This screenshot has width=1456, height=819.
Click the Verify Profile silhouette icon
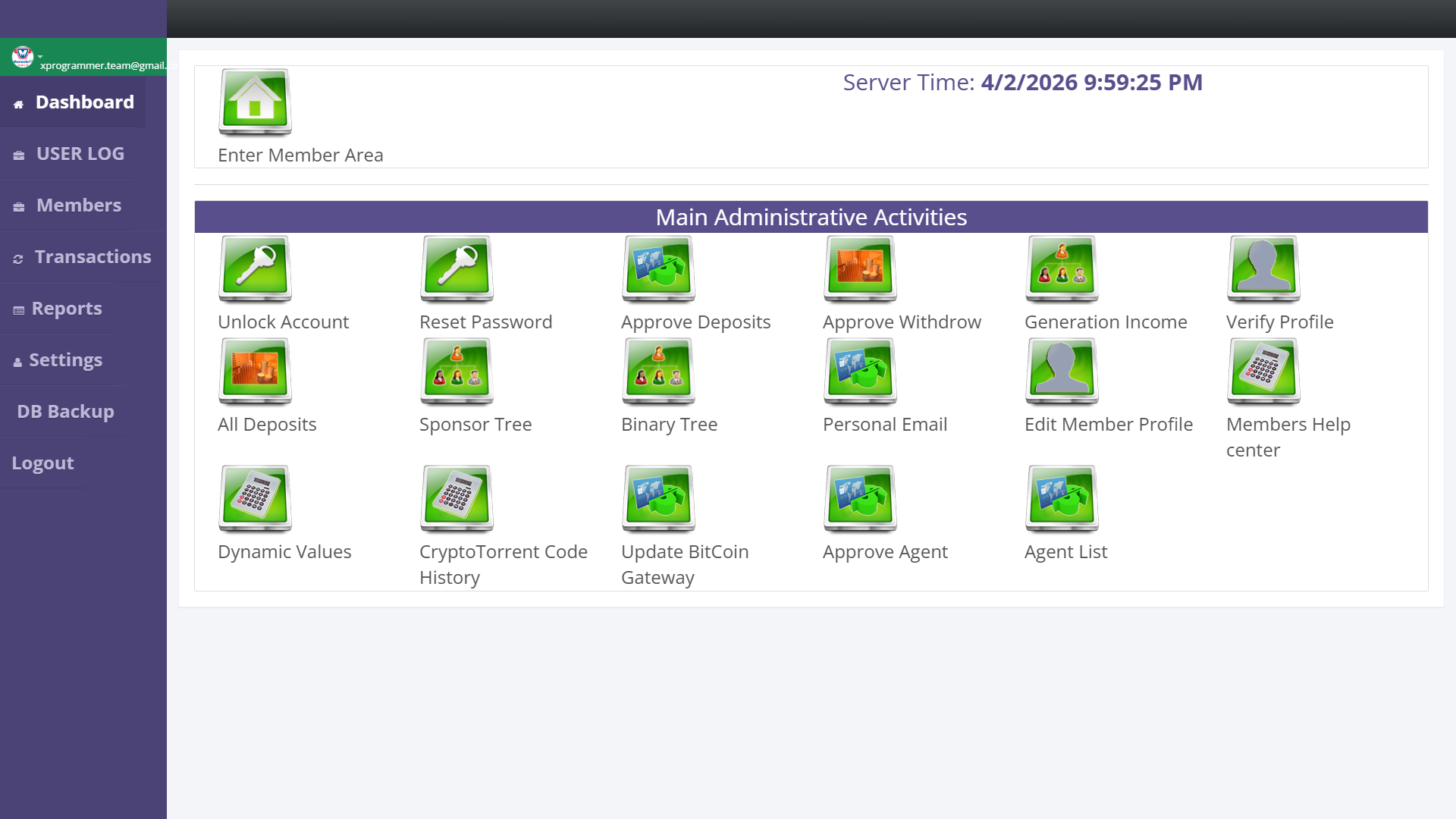click(x=1263, y=268)
